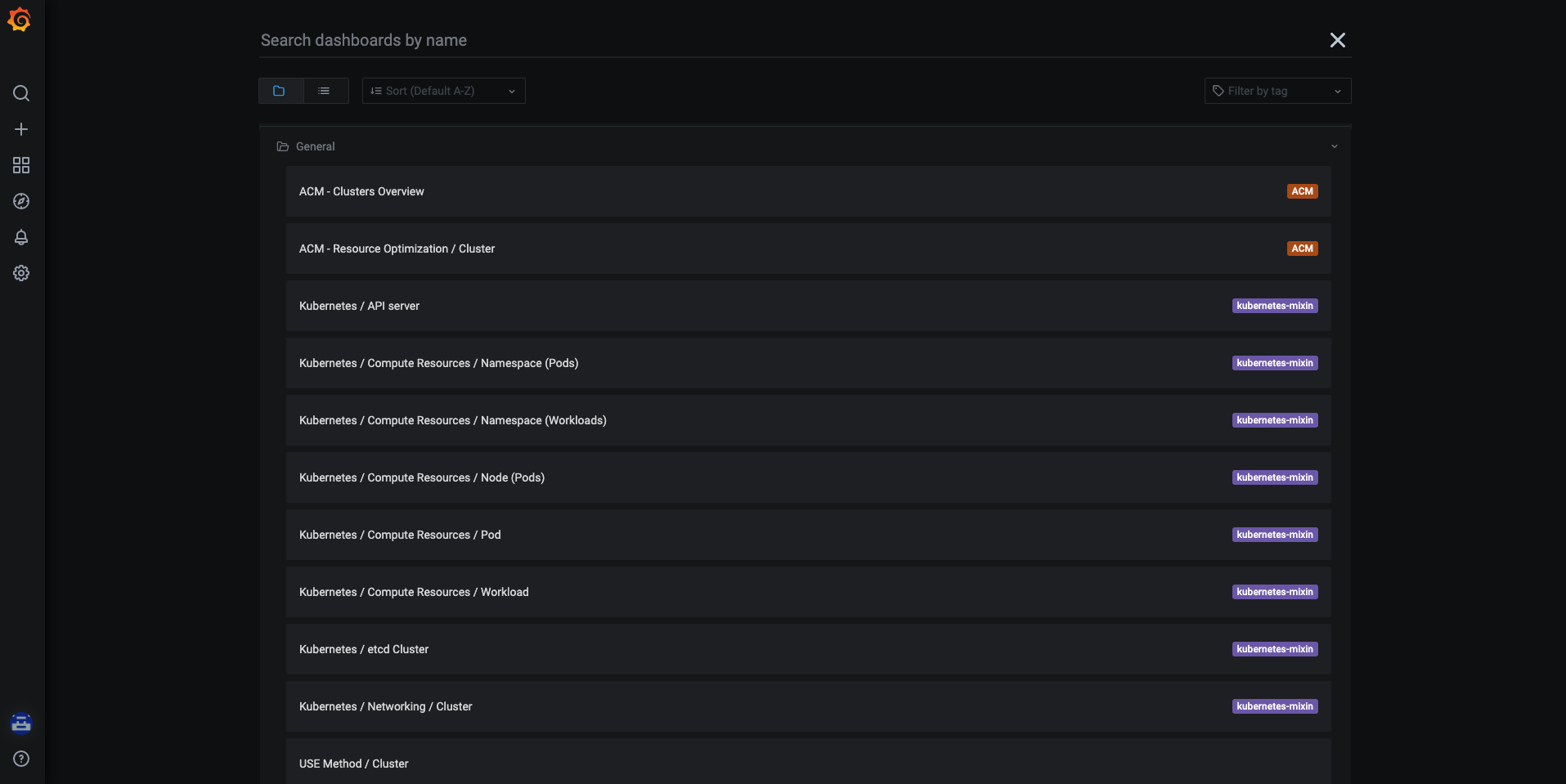This screenshot has height=784, width=1566.
Task: Open the Sort (Default A-Z) dropdown
Action: [x=443, y=91]
